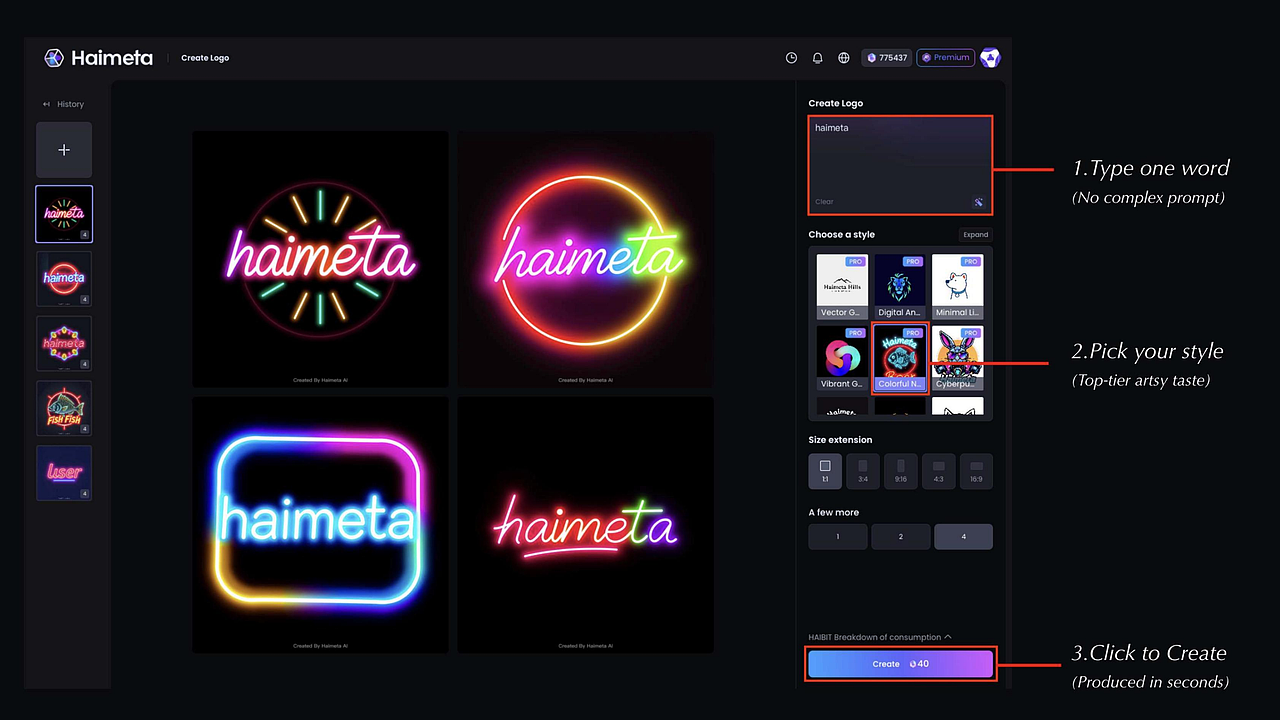The width and height of the screenshot is (1280, 720).
Task: Click the Create Logo header title
Action: point(205,58)
